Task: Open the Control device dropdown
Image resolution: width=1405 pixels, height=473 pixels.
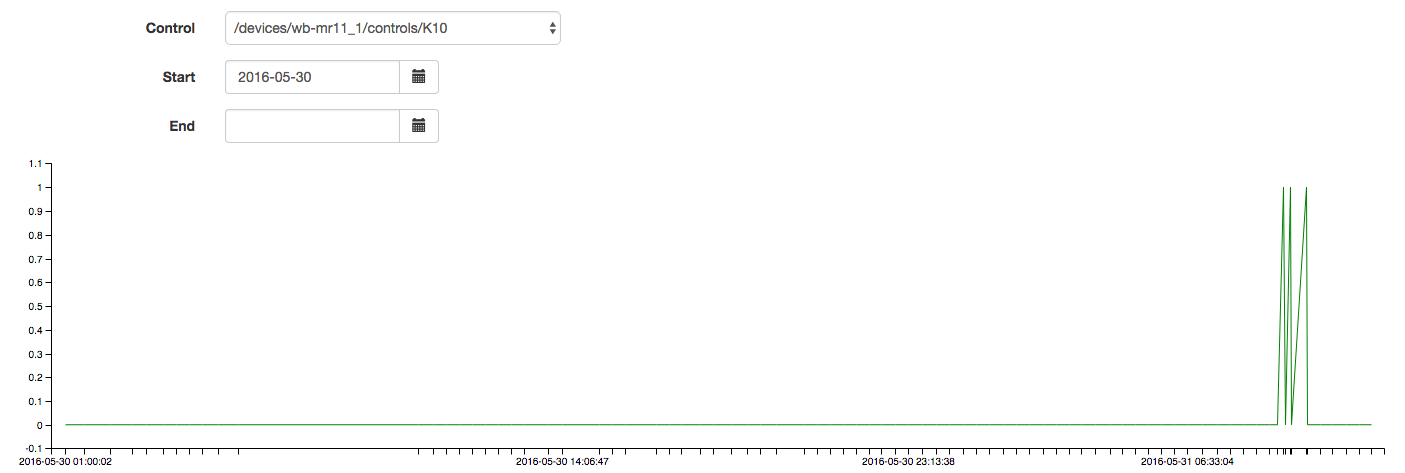Action: click(393, 28)
